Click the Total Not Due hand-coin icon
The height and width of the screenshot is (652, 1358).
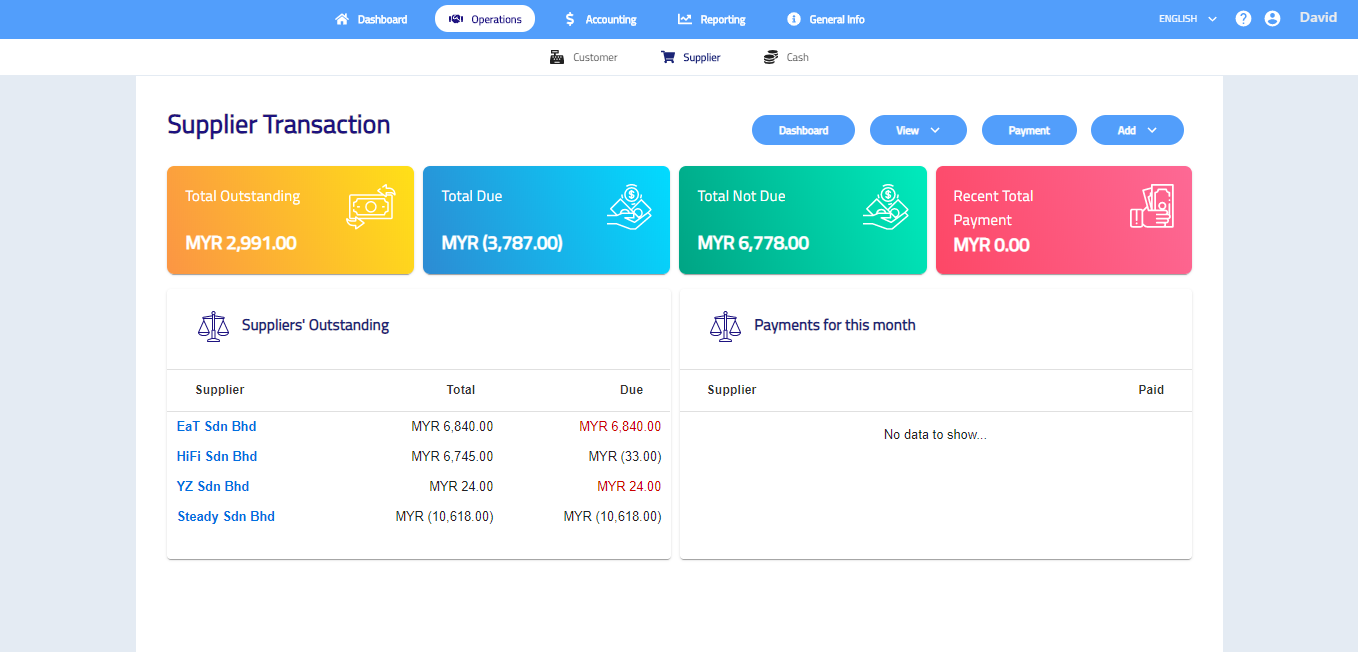click(885, 207)
